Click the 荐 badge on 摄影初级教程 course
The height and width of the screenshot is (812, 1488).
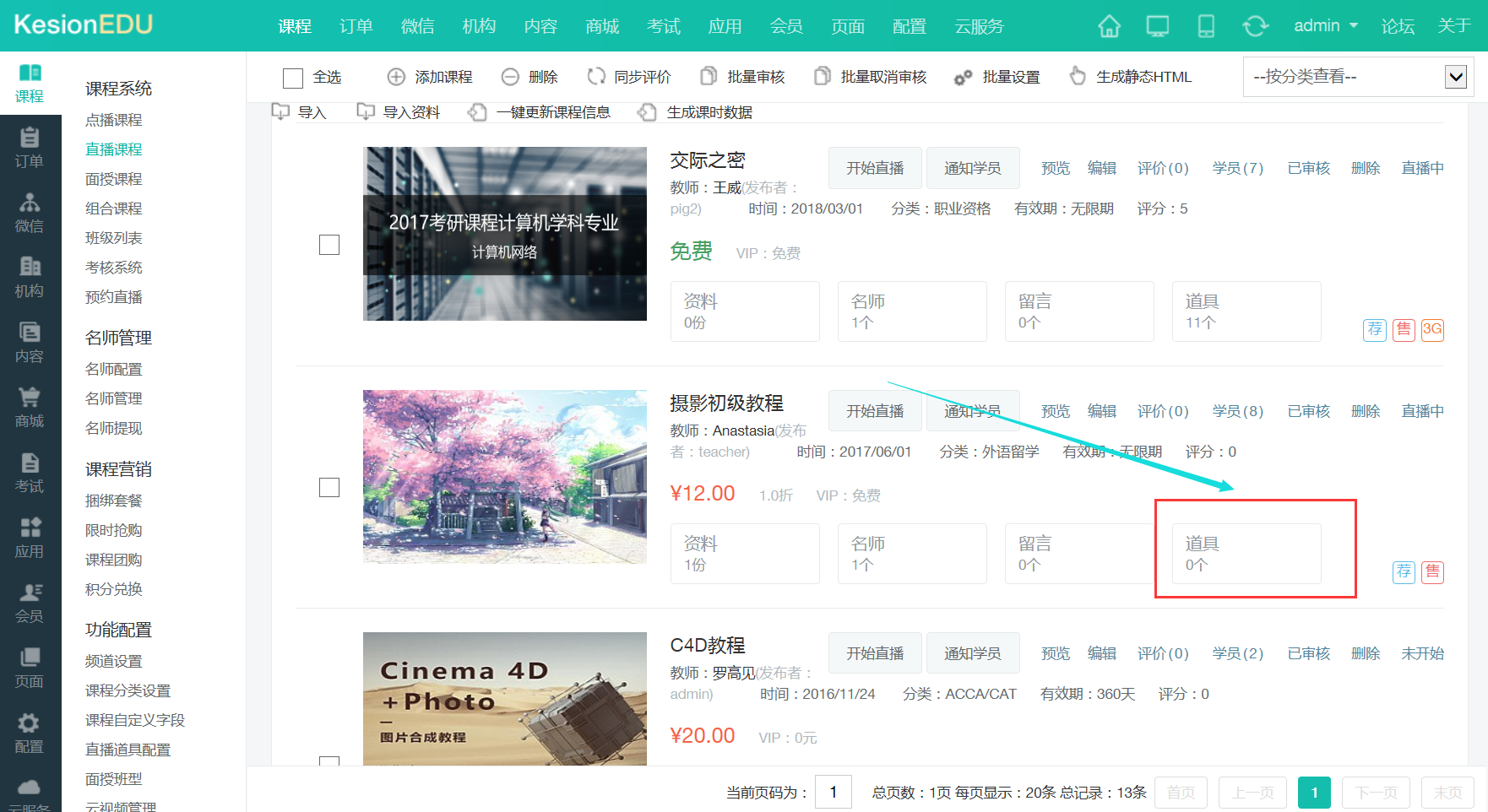tap(1404, 571)
